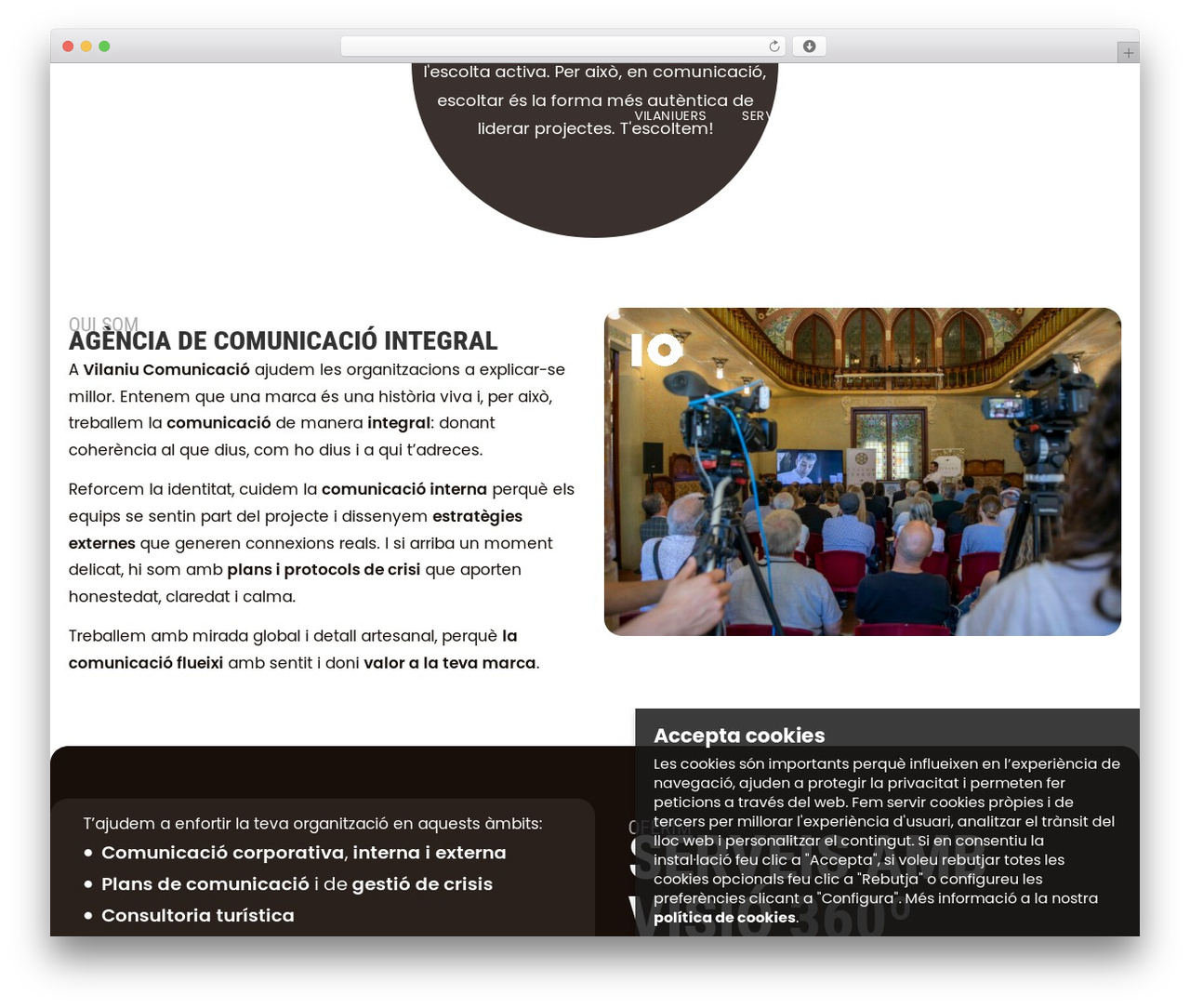This screenshot has height=1008, width=1190.
Task: Close the browser window with the red button
Action: [68, 46]
